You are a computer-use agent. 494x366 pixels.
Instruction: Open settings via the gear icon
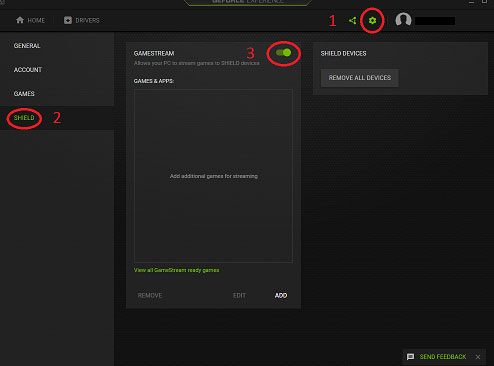pos(372,21)
